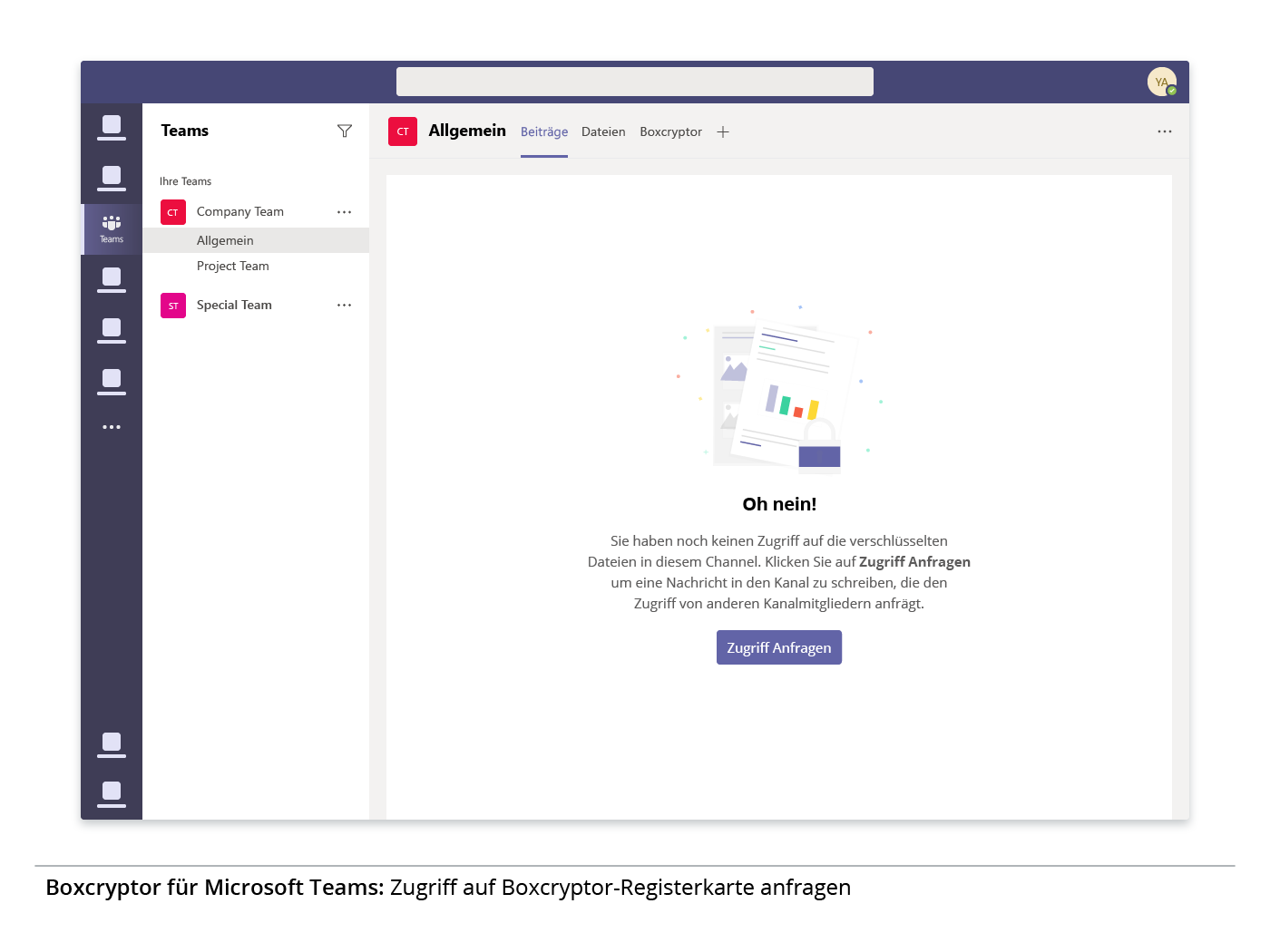1270x952 pixels.
Task: Click the Allgemein channel title header
Action: (467, 131)
